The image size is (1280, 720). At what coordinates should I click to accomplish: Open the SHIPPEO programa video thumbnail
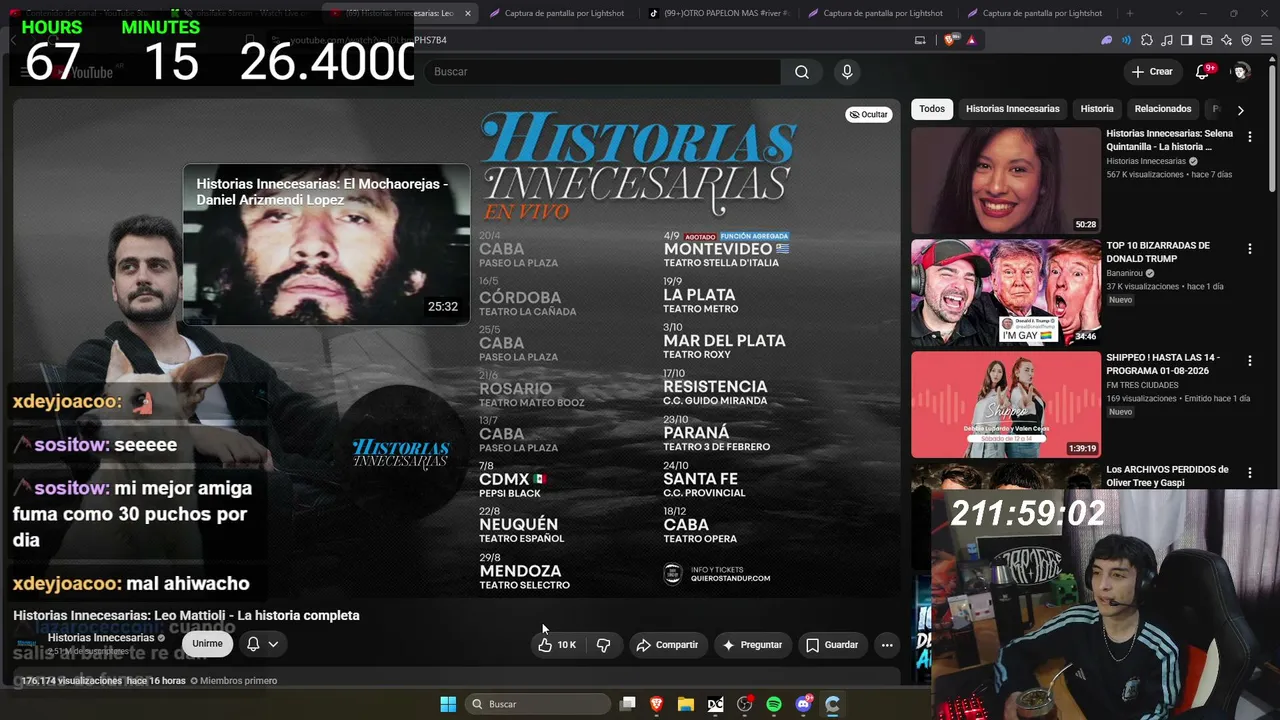coord(1005,405)
